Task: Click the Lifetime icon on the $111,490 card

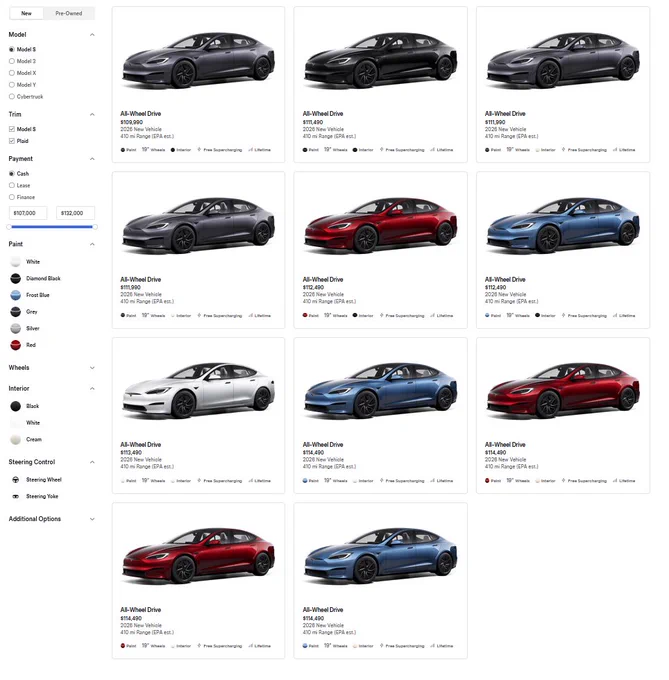Action: click(x=433, y=150)
